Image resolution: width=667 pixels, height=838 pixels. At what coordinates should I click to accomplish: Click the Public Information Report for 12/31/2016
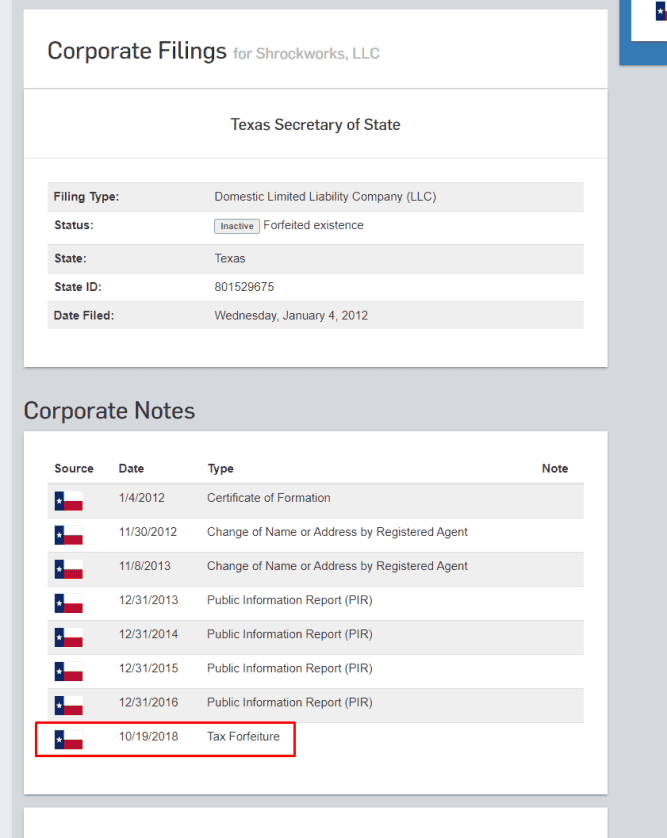tap(290, 703)
